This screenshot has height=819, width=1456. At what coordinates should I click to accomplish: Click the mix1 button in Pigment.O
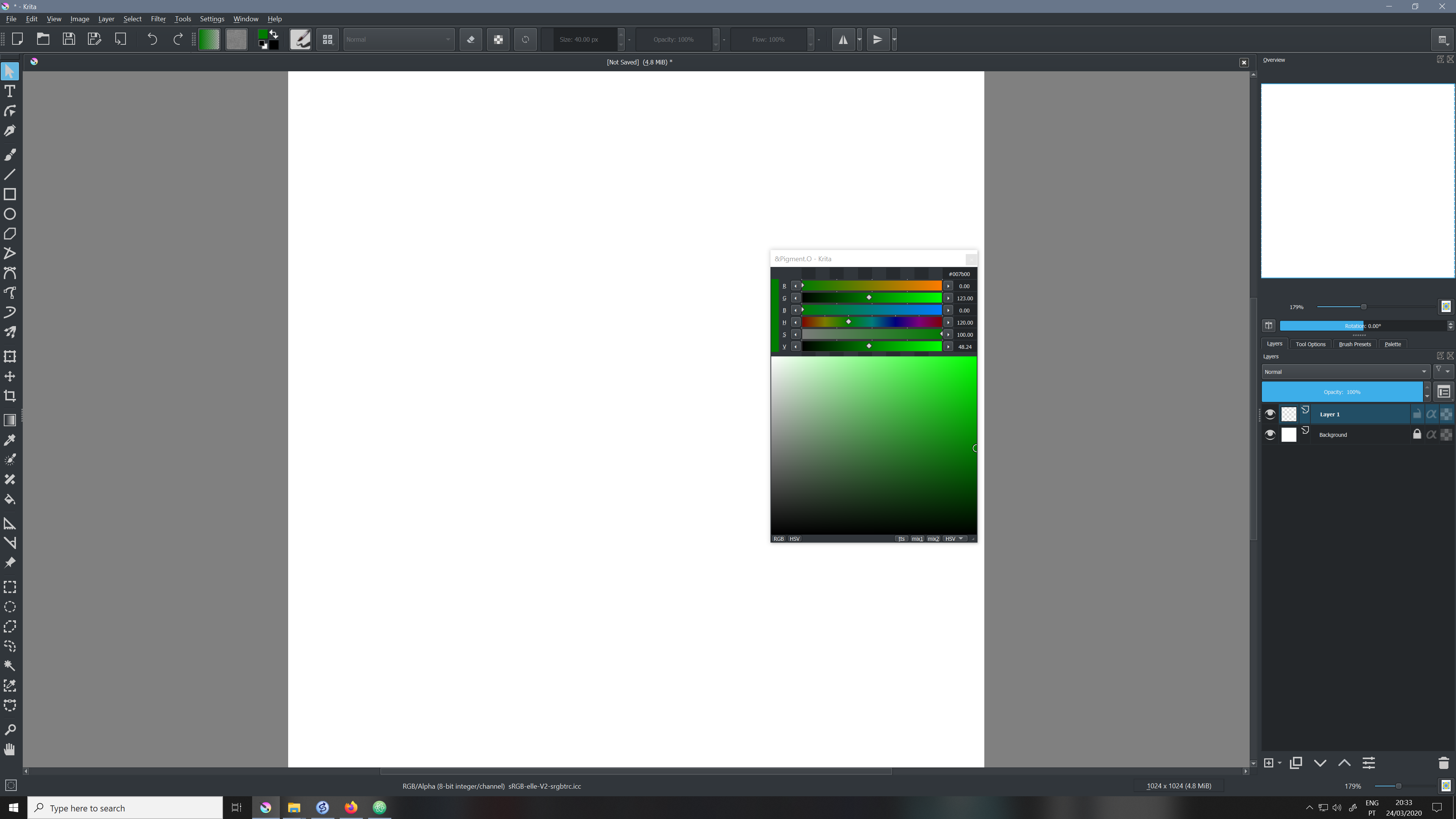click(x=917, y=539)
